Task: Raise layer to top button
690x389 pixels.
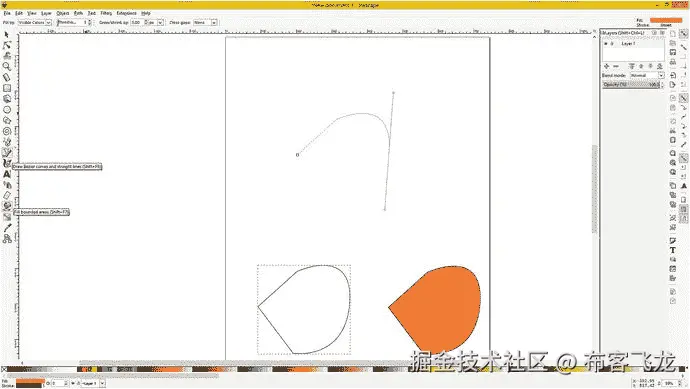Action: [x=631, y=66]
